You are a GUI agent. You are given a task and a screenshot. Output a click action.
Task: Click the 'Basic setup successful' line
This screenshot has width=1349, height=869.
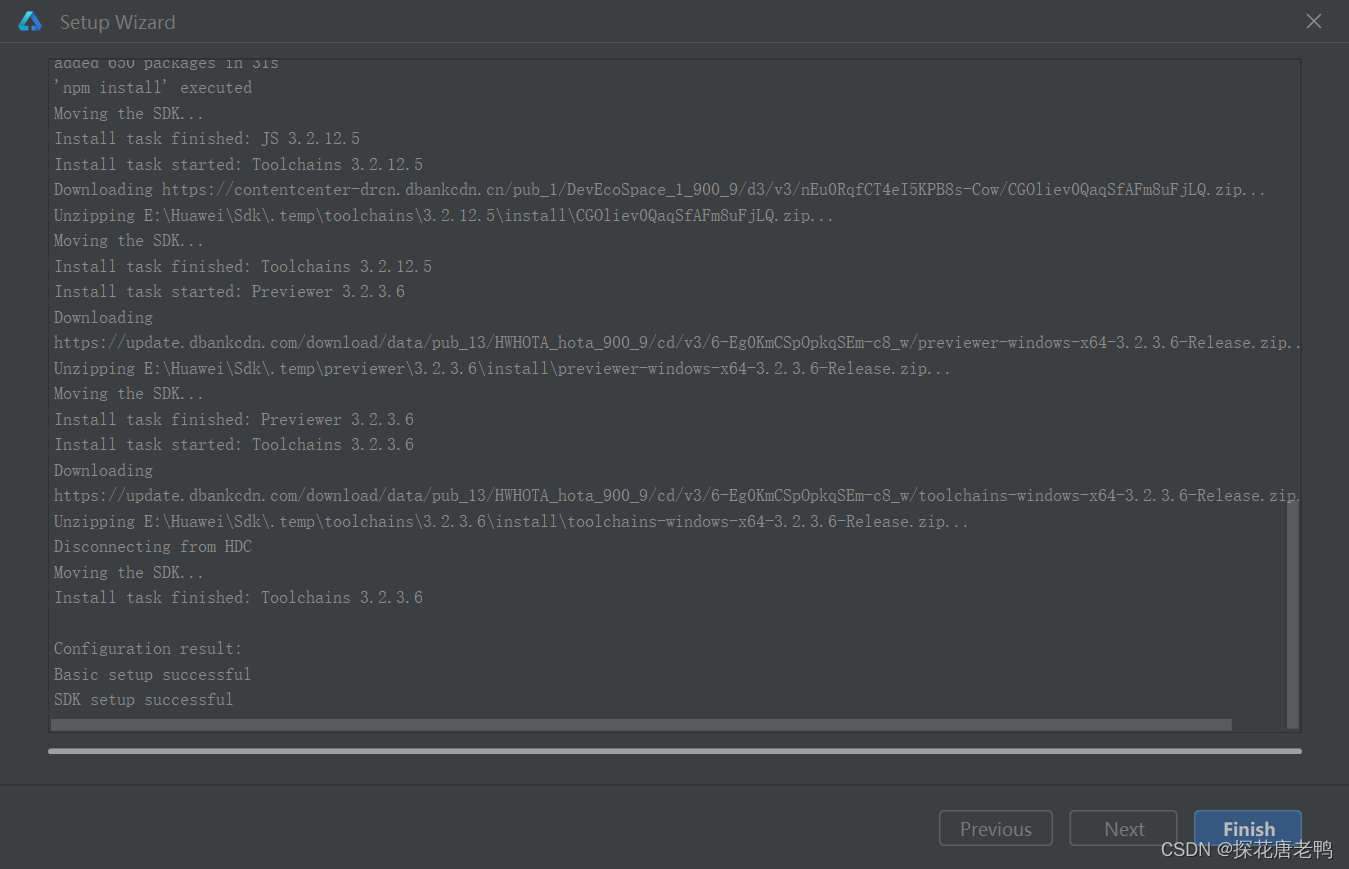pos(152,674)
